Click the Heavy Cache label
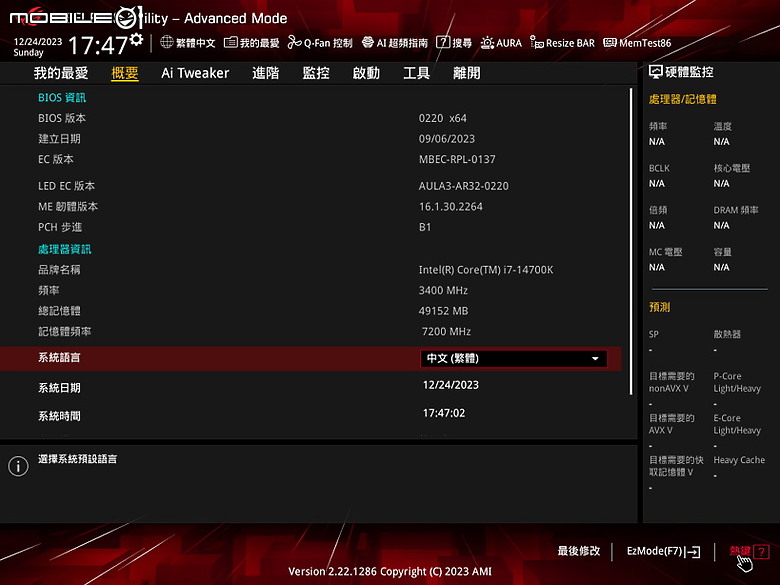 point(739,460)
